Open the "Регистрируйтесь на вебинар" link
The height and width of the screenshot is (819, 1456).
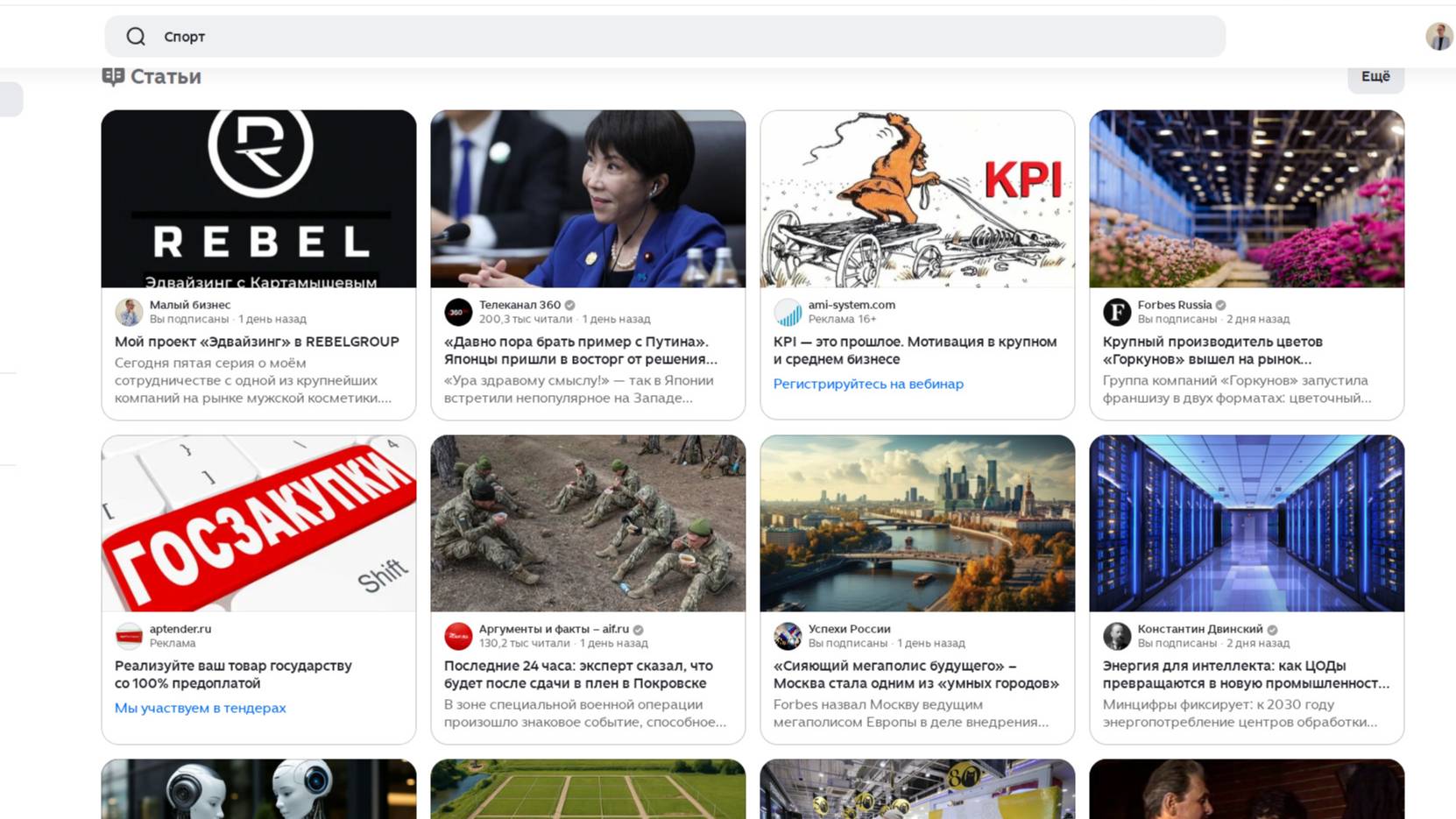(x=868, y=384)
